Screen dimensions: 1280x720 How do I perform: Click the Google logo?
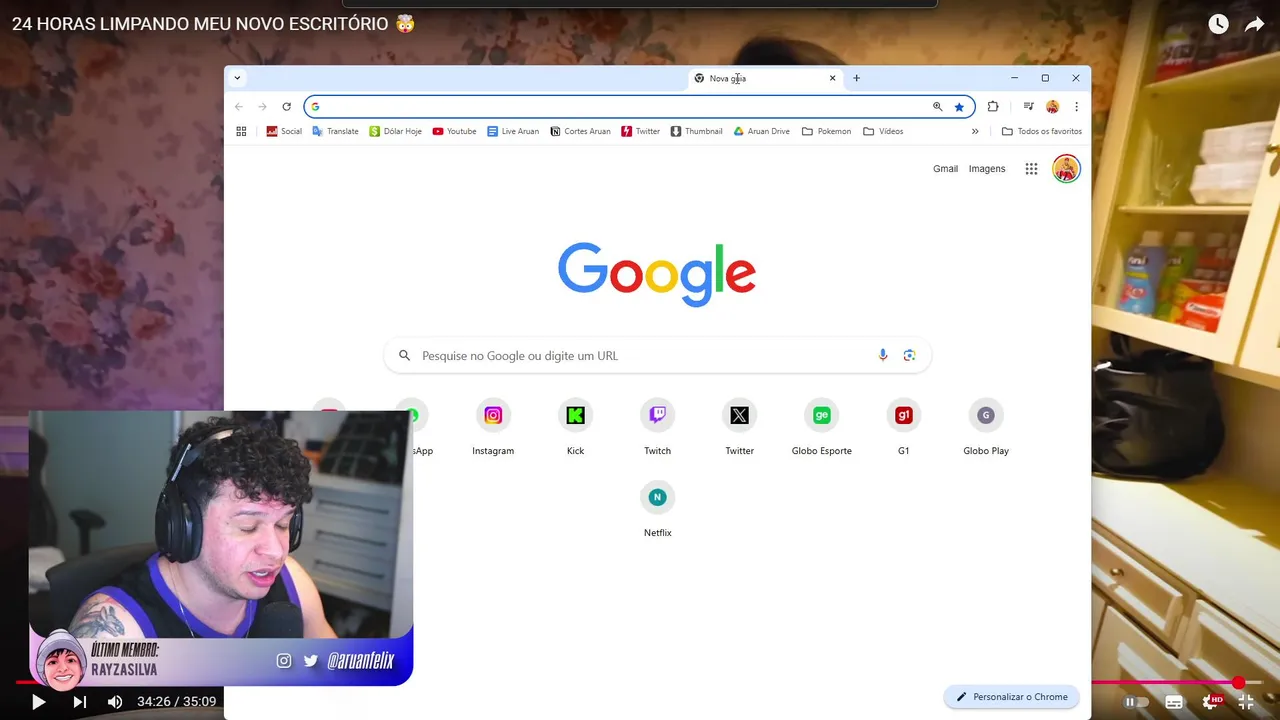[x=657, y=273]
